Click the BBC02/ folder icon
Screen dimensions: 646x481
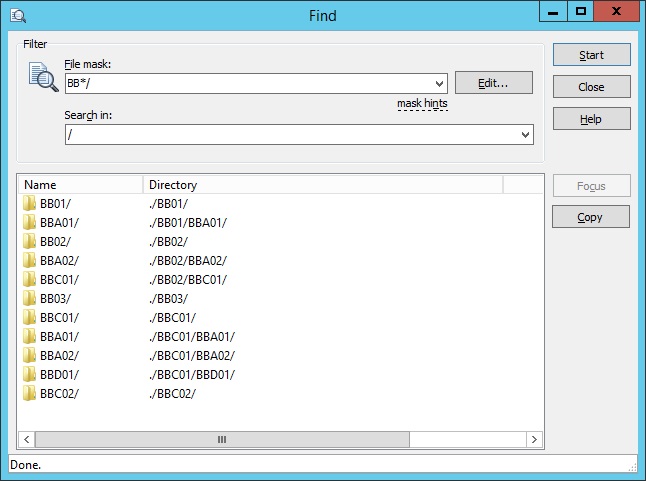pos(29,394)
